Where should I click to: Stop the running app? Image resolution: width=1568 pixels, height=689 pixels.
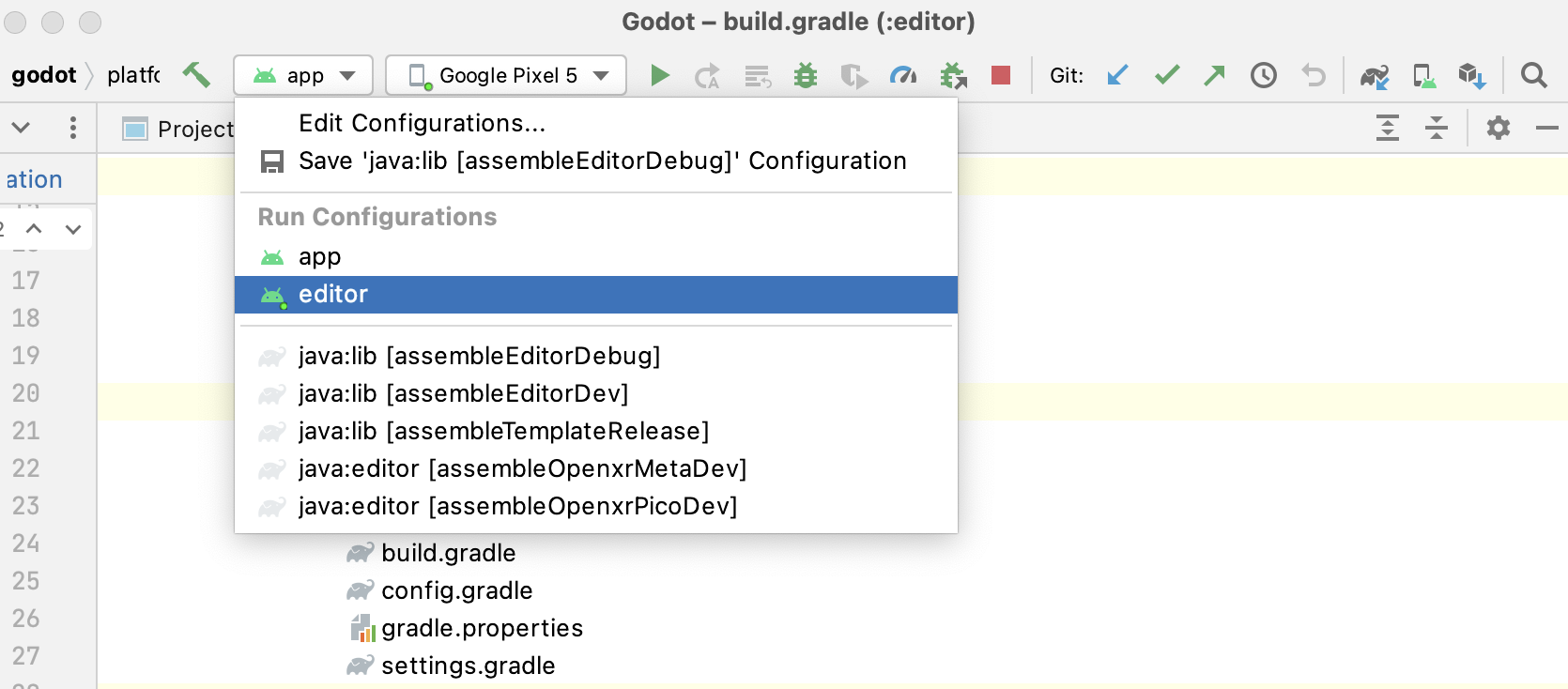tap(1001, 75)
